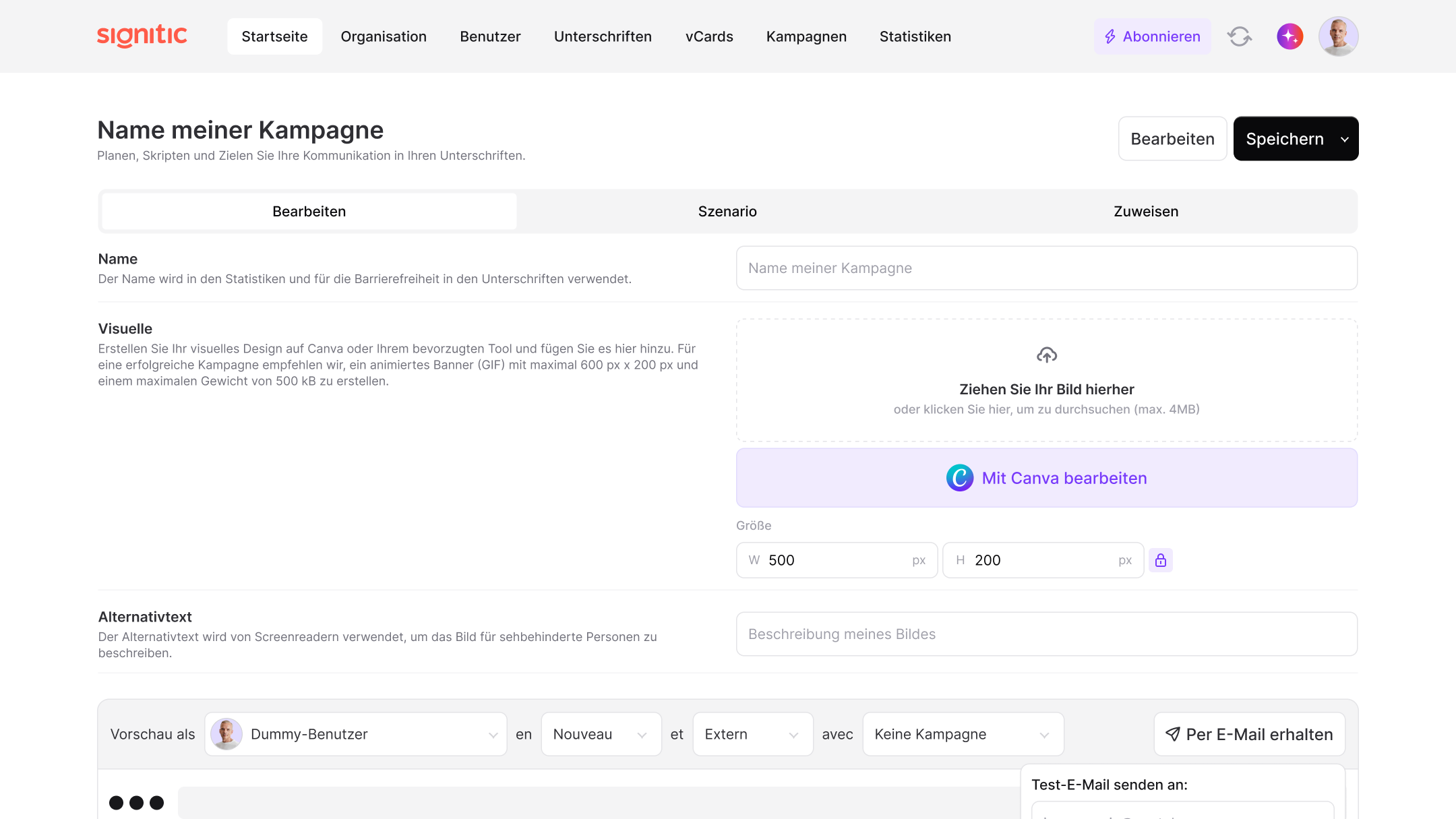Image resolution: width=1456 pixels, height=819 pixels.
Task: Click the sync refresh icon
Action: 1239,36
